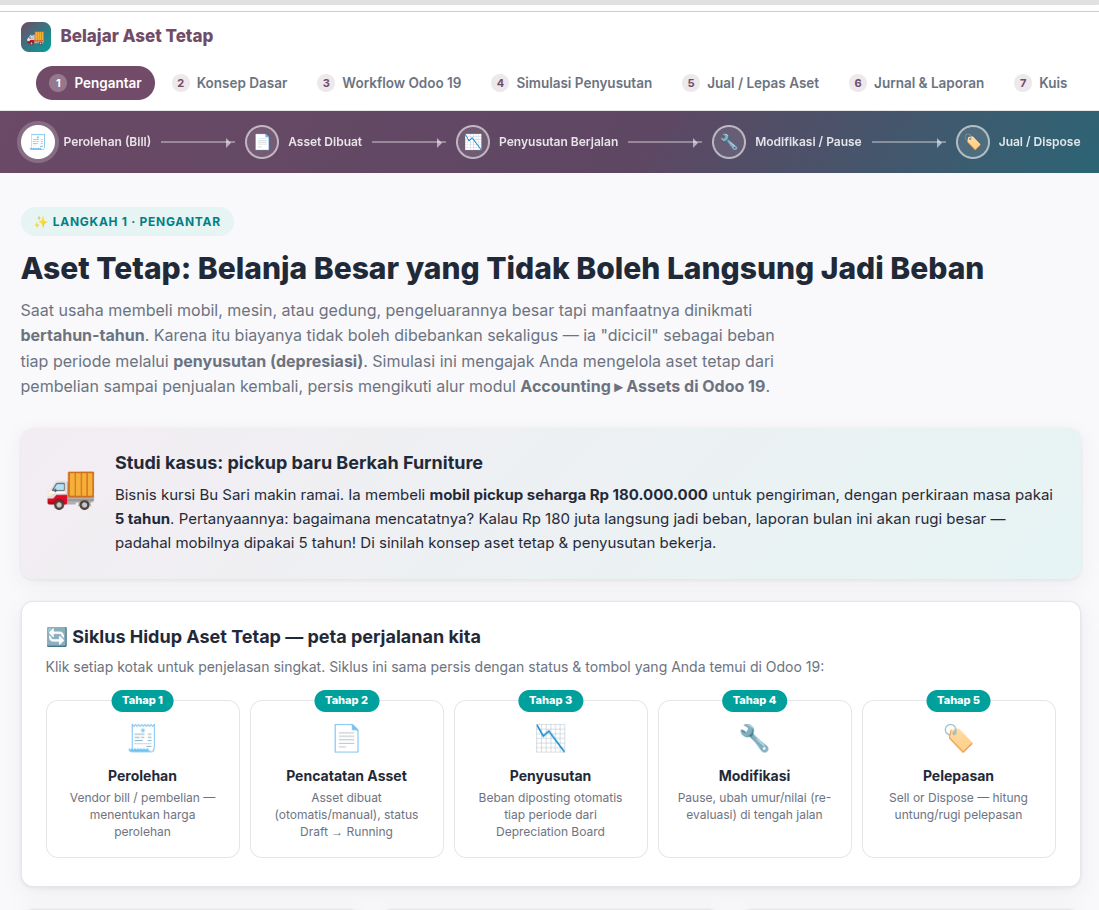1099x910 pixels.
Task: Click the Perolehan (Bill) banner label
Action: tap(107, 142)
